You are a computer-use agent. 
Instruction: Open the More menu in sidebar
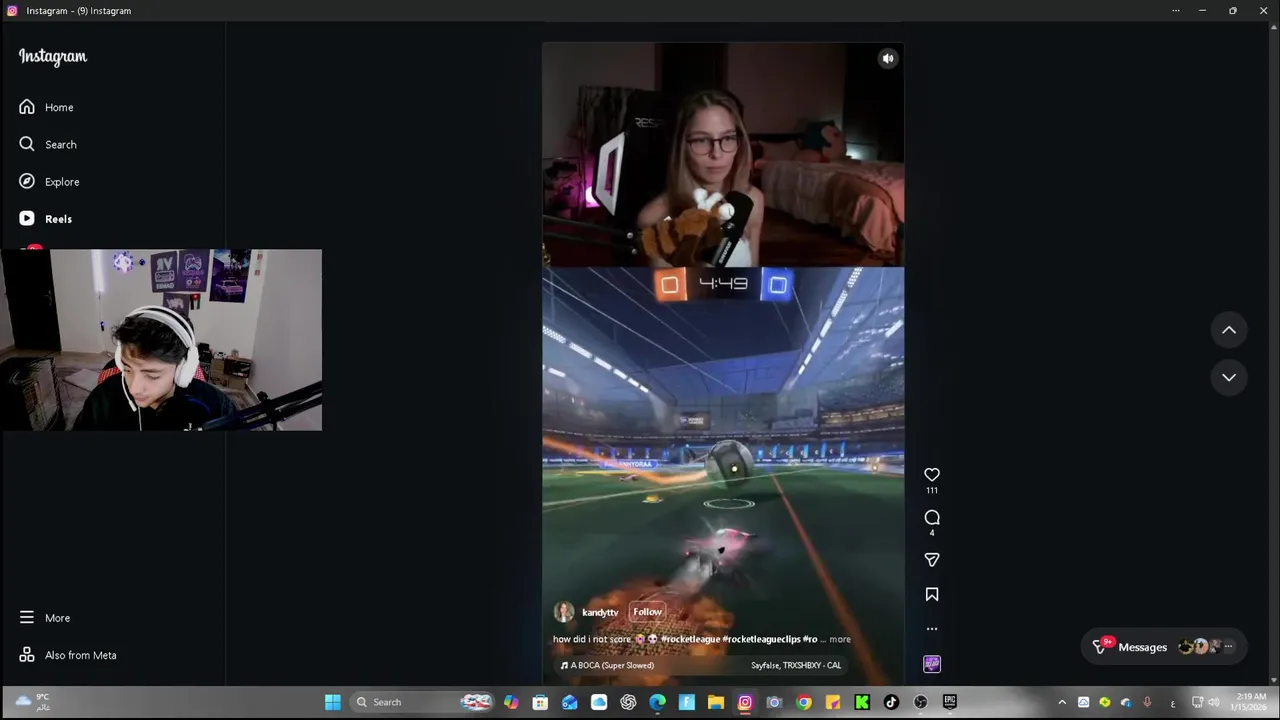pos(44,618)
